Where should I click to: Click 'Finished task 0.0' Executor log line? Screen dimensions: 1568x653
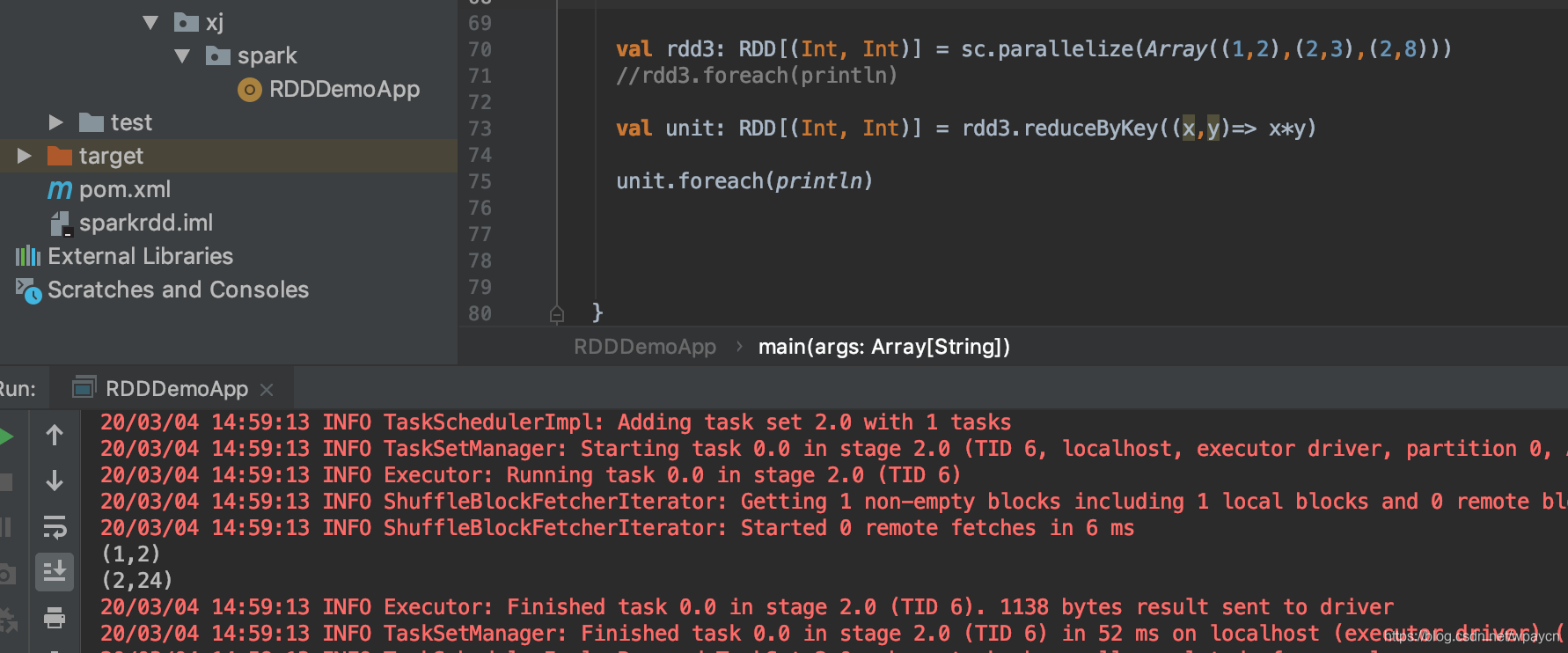point(747,607)
